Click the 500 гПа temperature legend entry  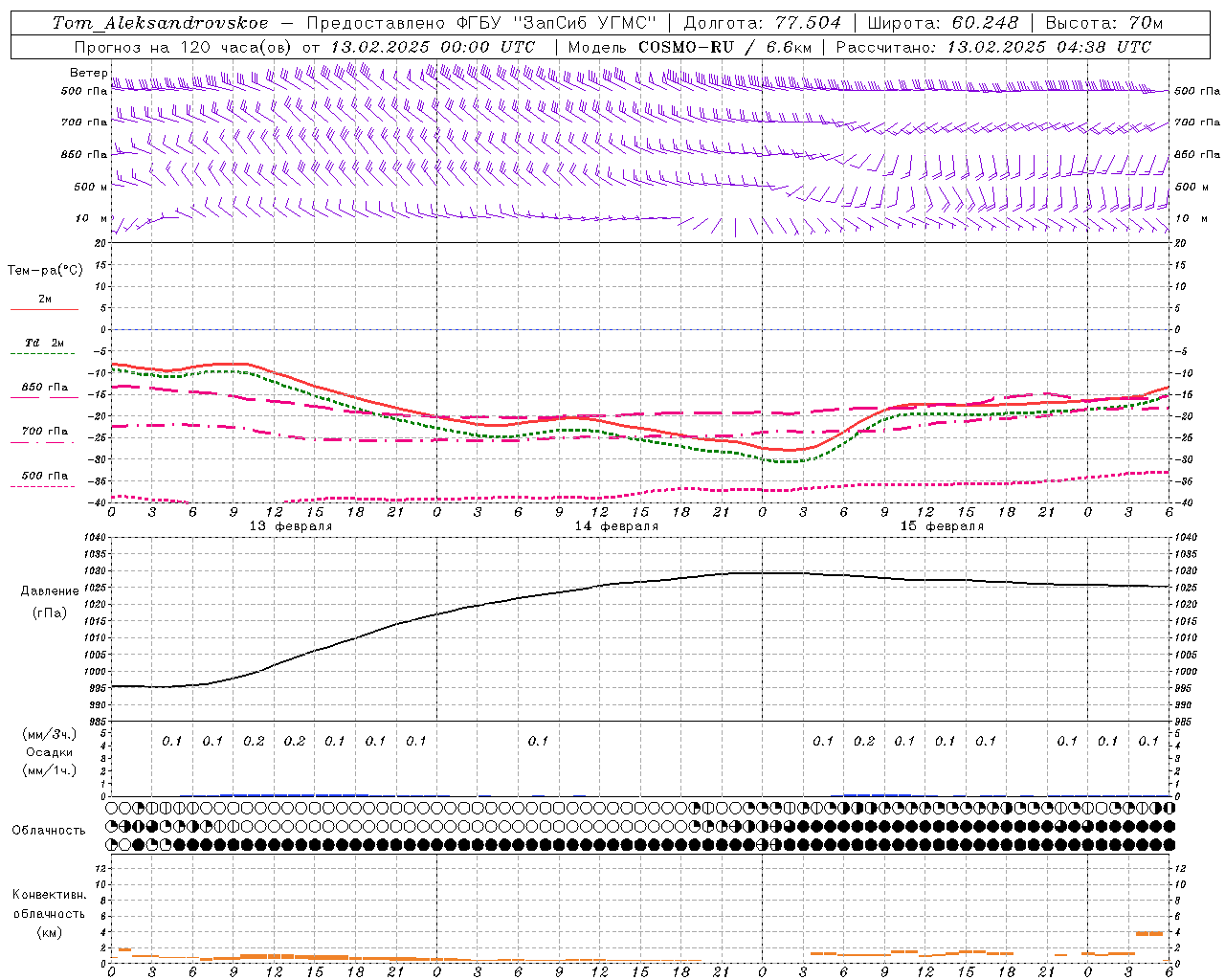pyautogui.click(x=45, y=476)
